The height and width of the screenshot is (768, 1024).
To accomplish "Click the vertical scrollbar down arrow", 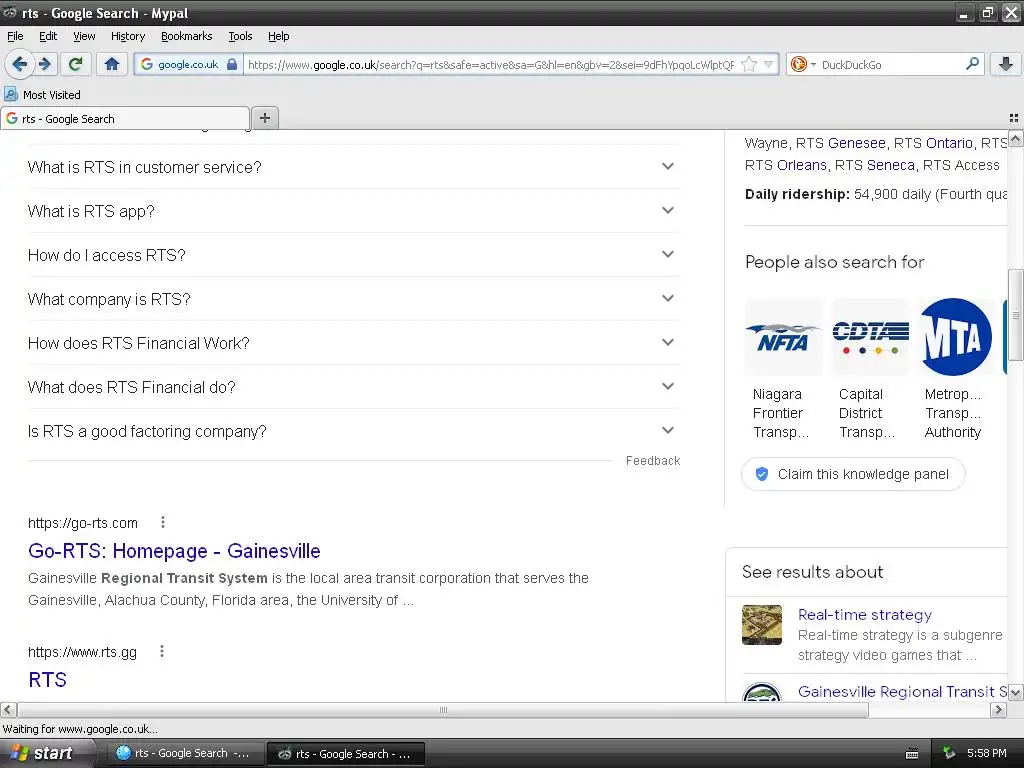I will point(1016,692).
